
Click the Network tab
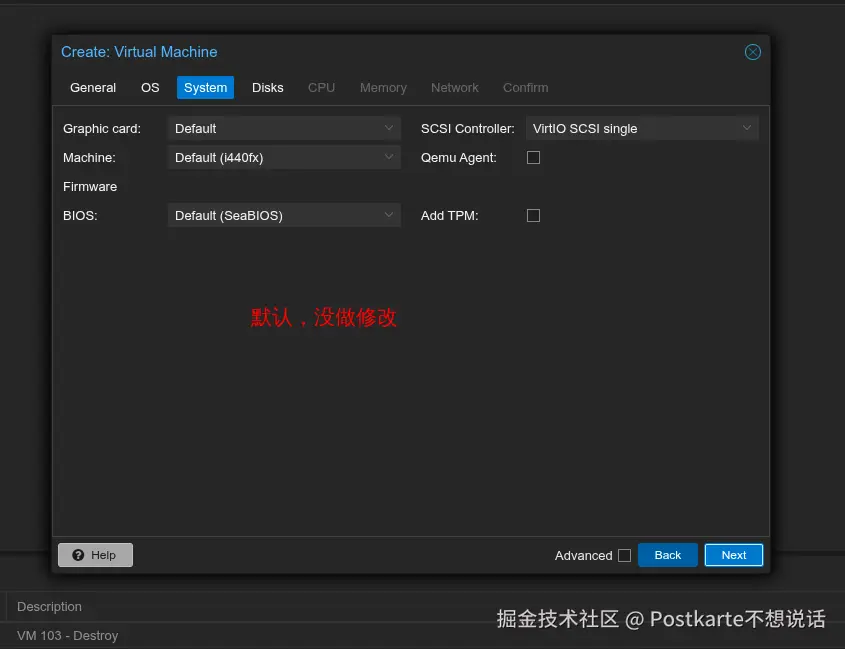click(x=454, y=87)
